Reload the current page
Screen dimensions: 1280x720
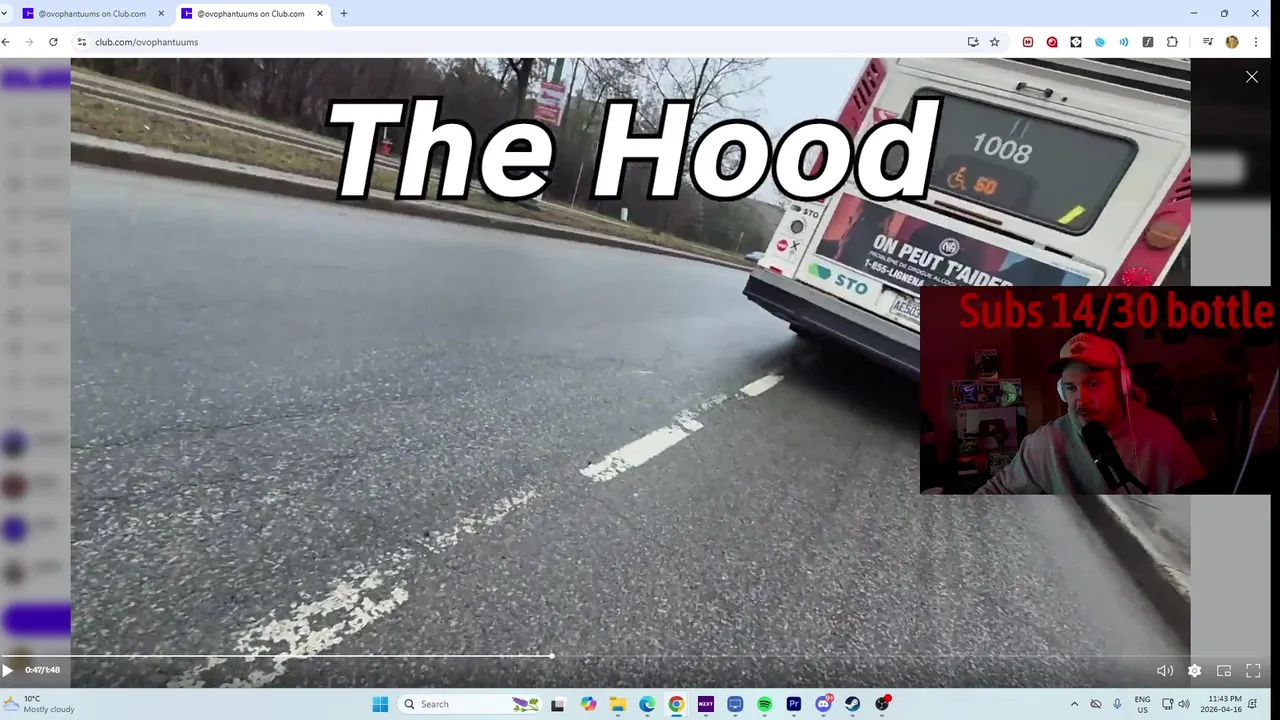pos(53,42)
